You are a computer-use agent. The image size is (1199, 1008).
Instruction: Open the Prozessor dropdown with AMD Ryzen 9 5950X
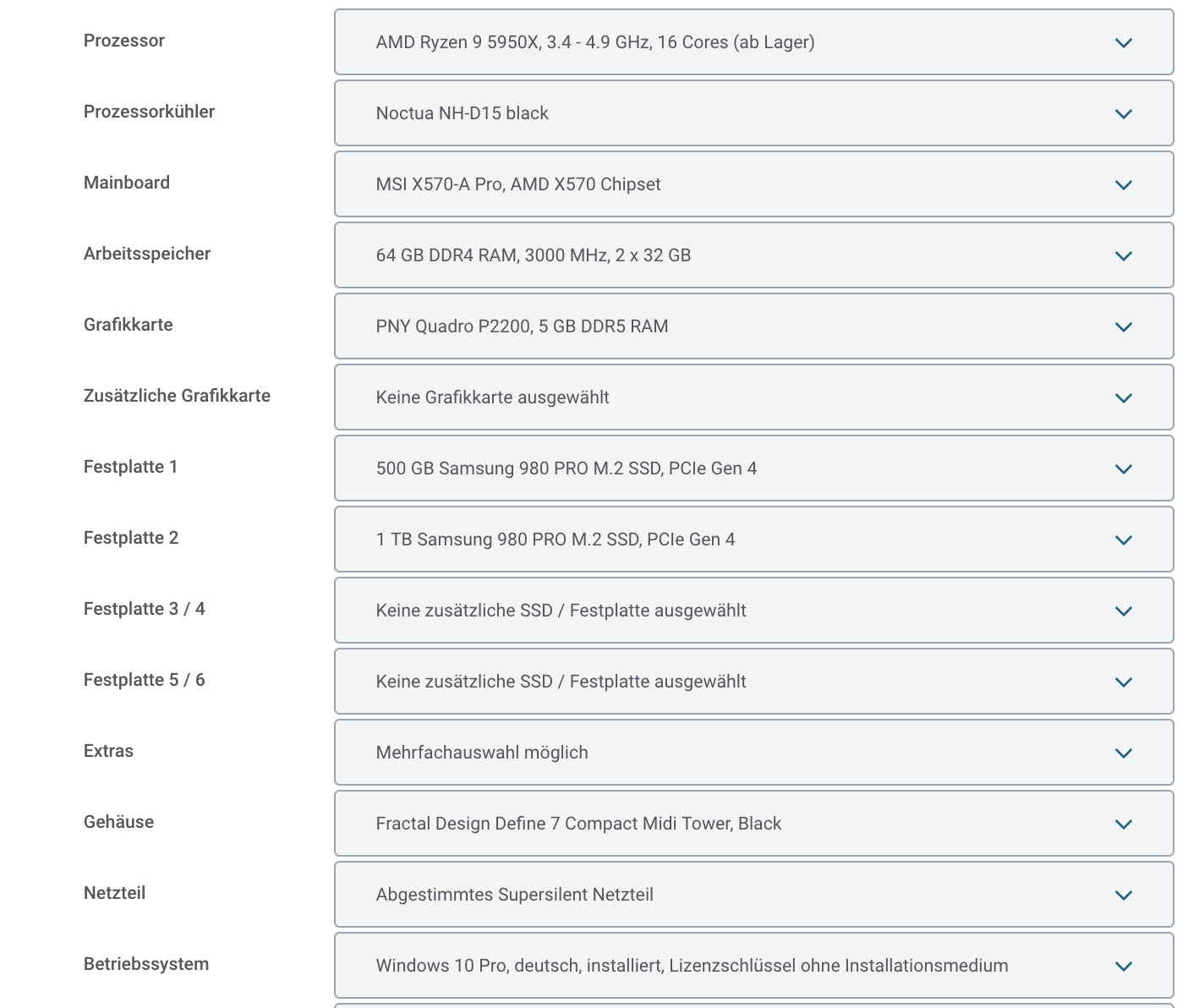(x=753, y=42)
